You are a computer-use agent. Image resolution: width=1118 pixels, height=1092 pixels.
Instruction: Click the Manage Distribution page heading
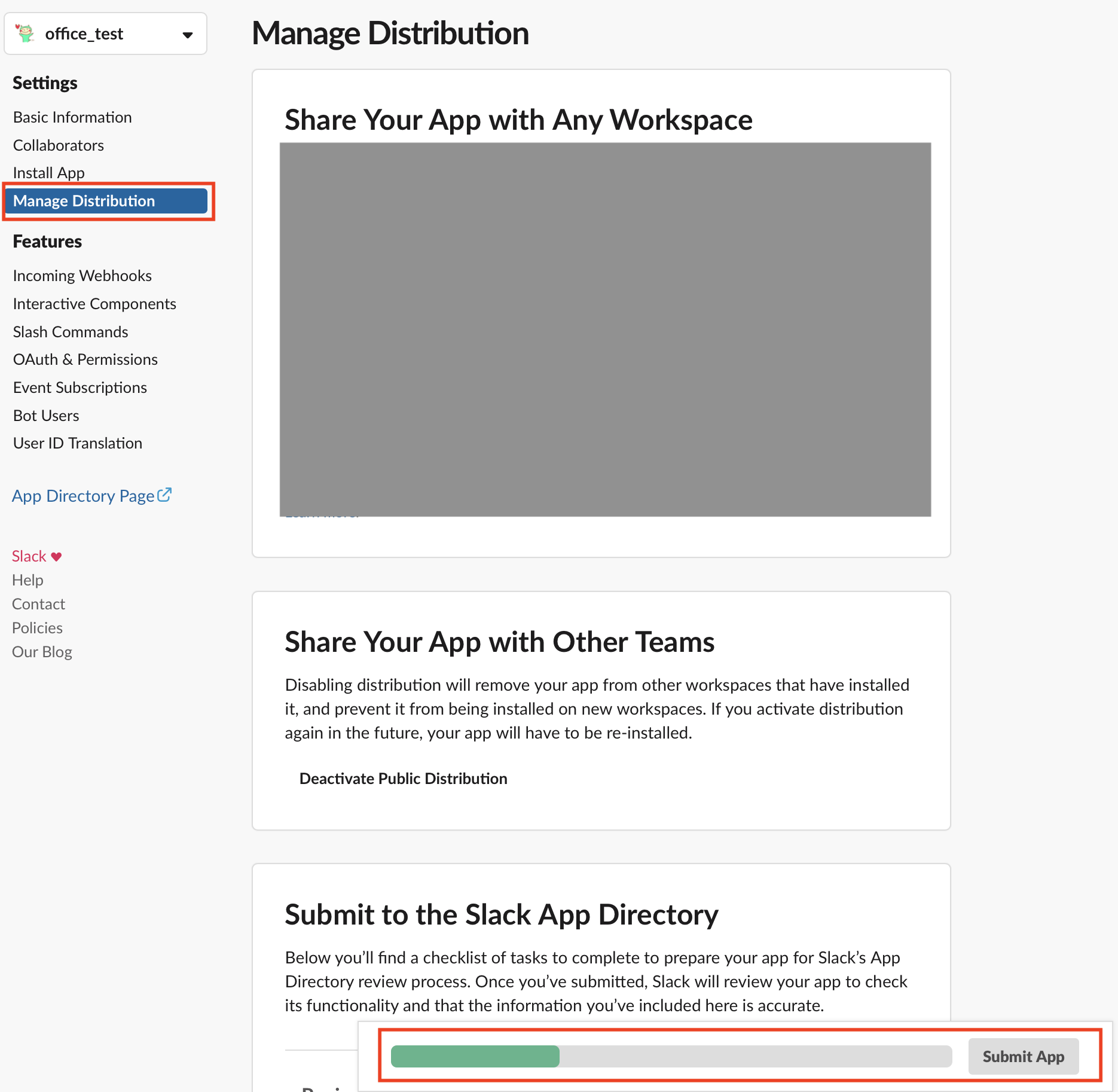(x=390, y=33)
